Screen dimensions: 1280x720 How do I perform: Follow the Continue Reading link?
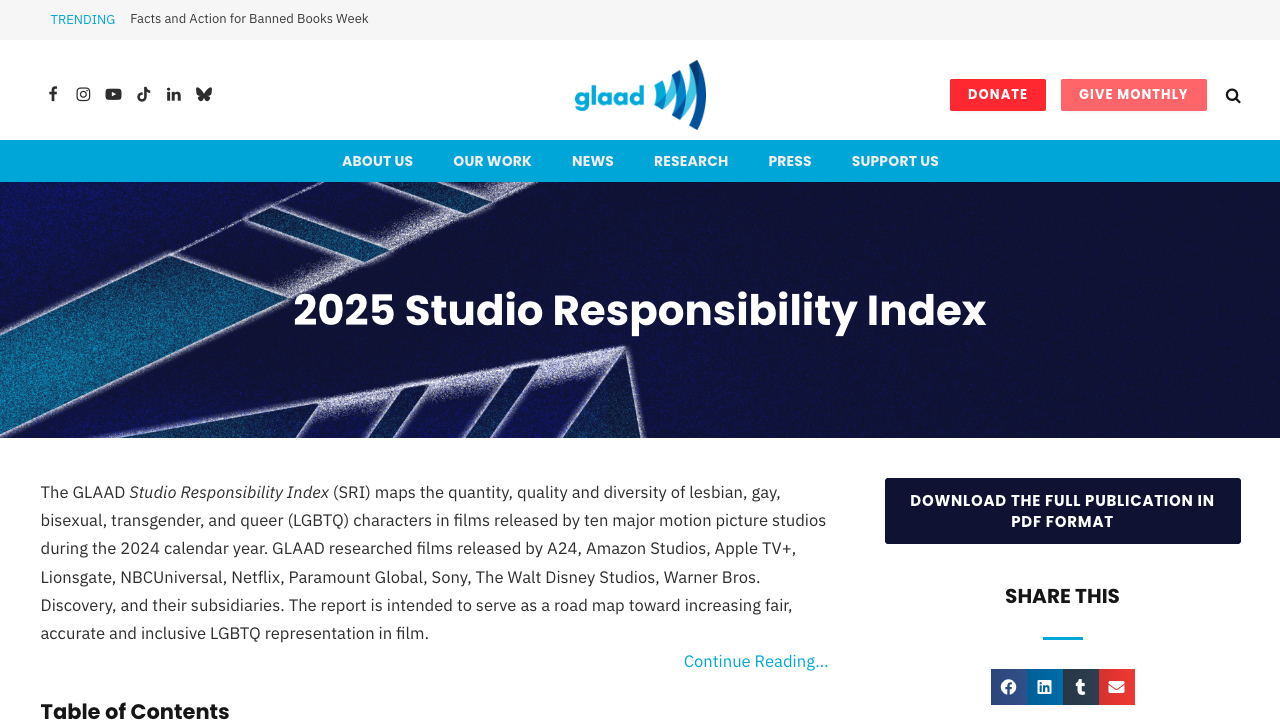click(756, 661)
